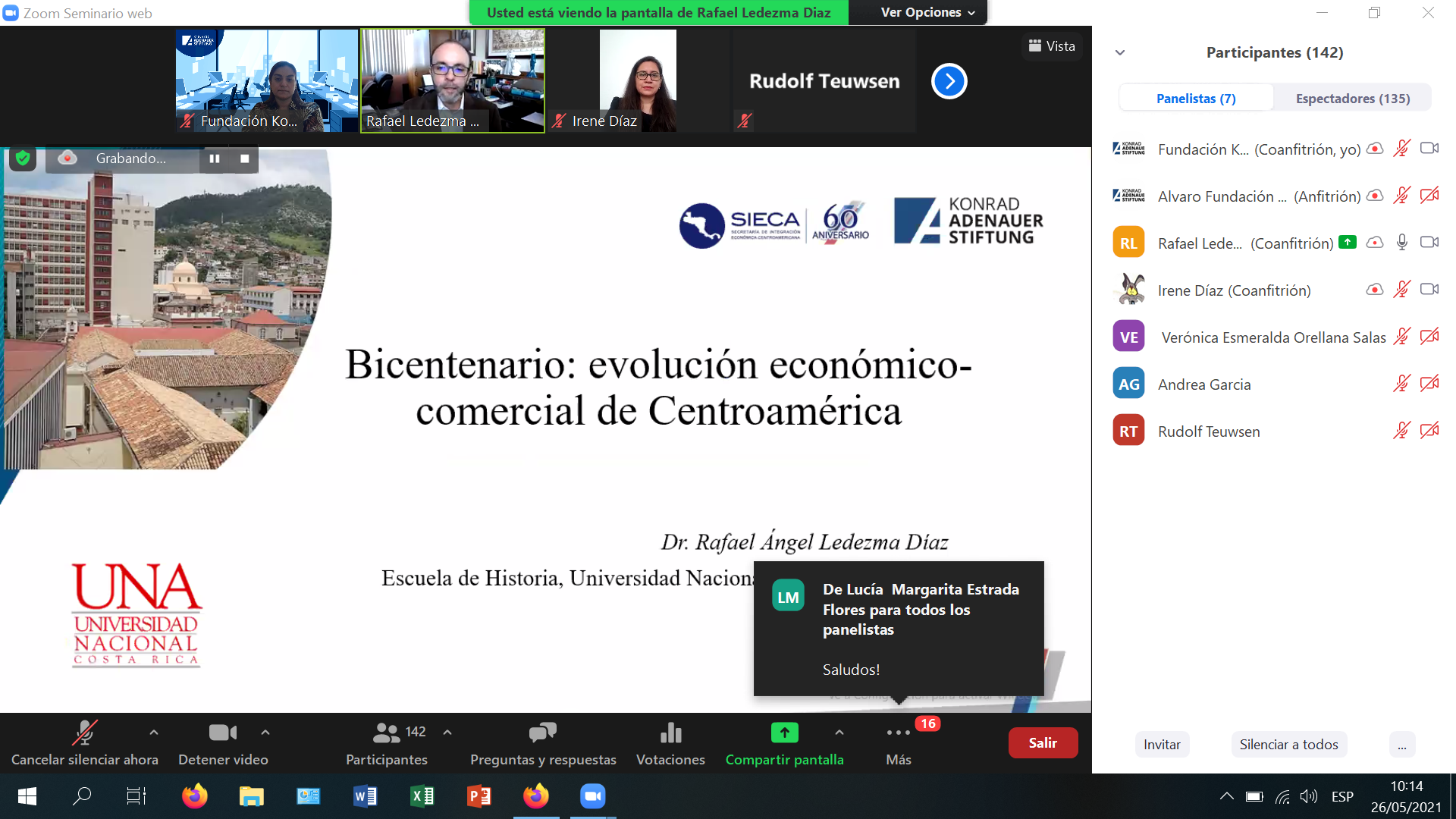Click the red Salir button
The height and width of the screenshot is (819, 1456).
1042,743
